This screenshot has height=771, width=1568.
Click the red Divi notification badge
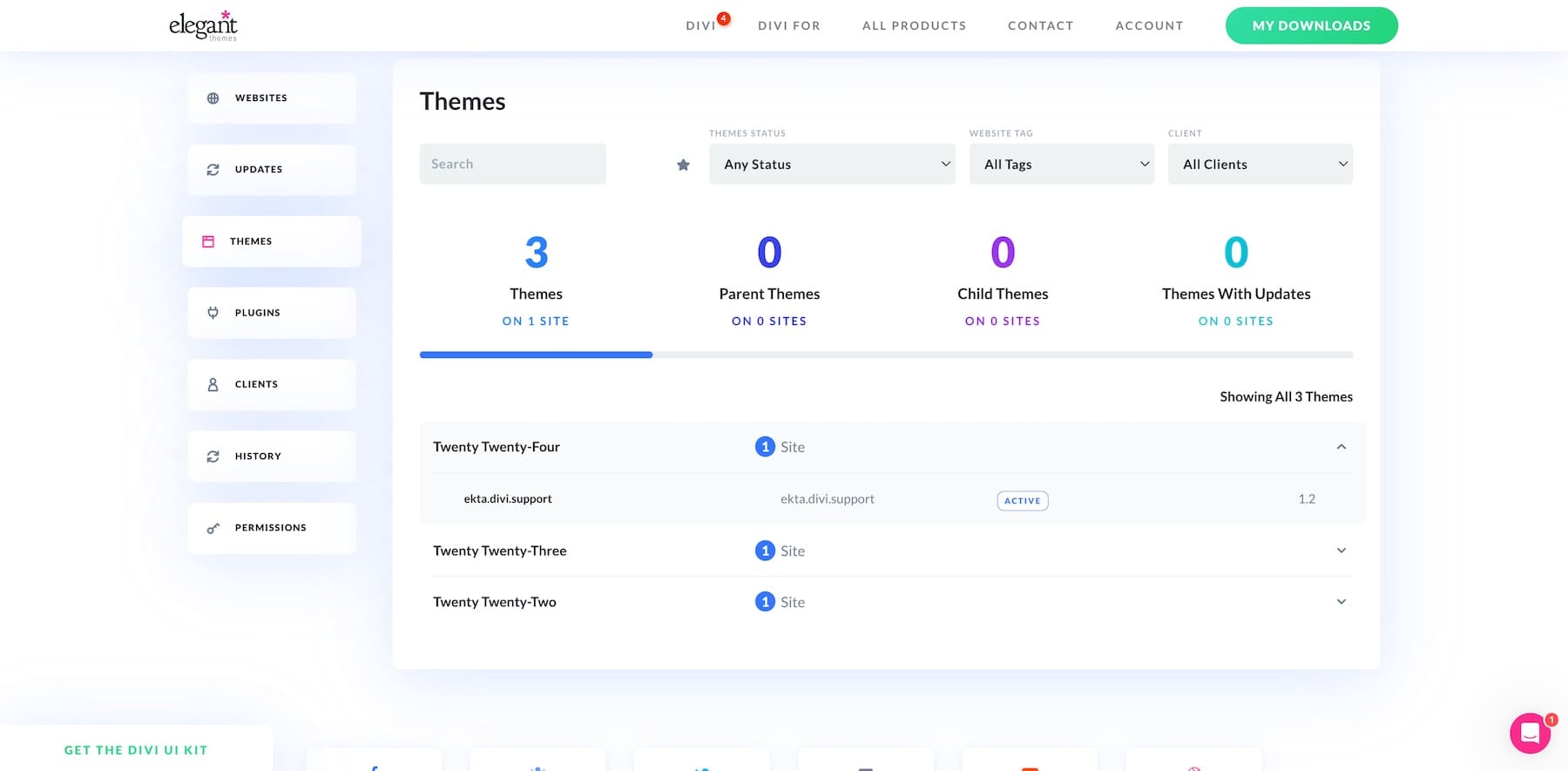coord(723,18)
